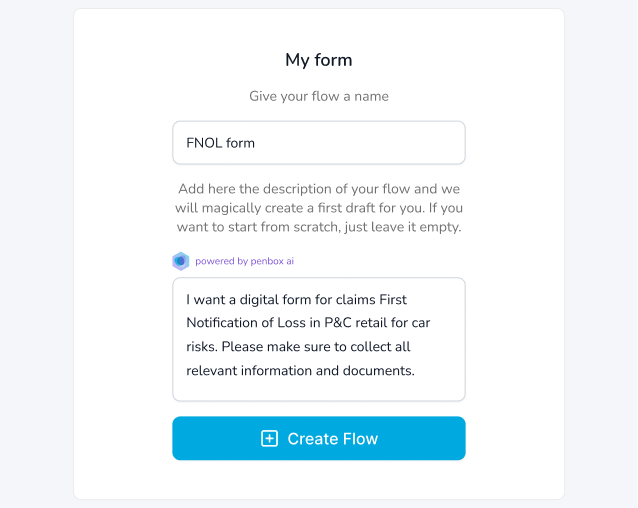The height and width of the screenshot is (508, 638).
Task: Place cursor in risks. Please make sure line
Action: [x=298, y=347]
